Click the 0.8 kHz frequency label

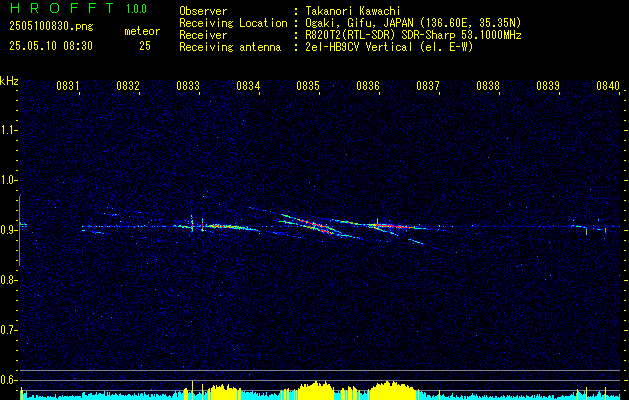click(8, 280)
